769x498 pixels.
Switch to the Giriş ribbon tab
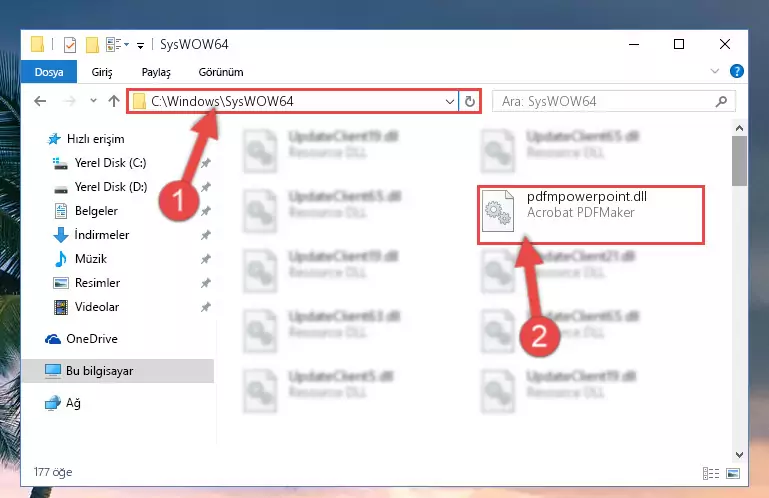coord(102,72)
